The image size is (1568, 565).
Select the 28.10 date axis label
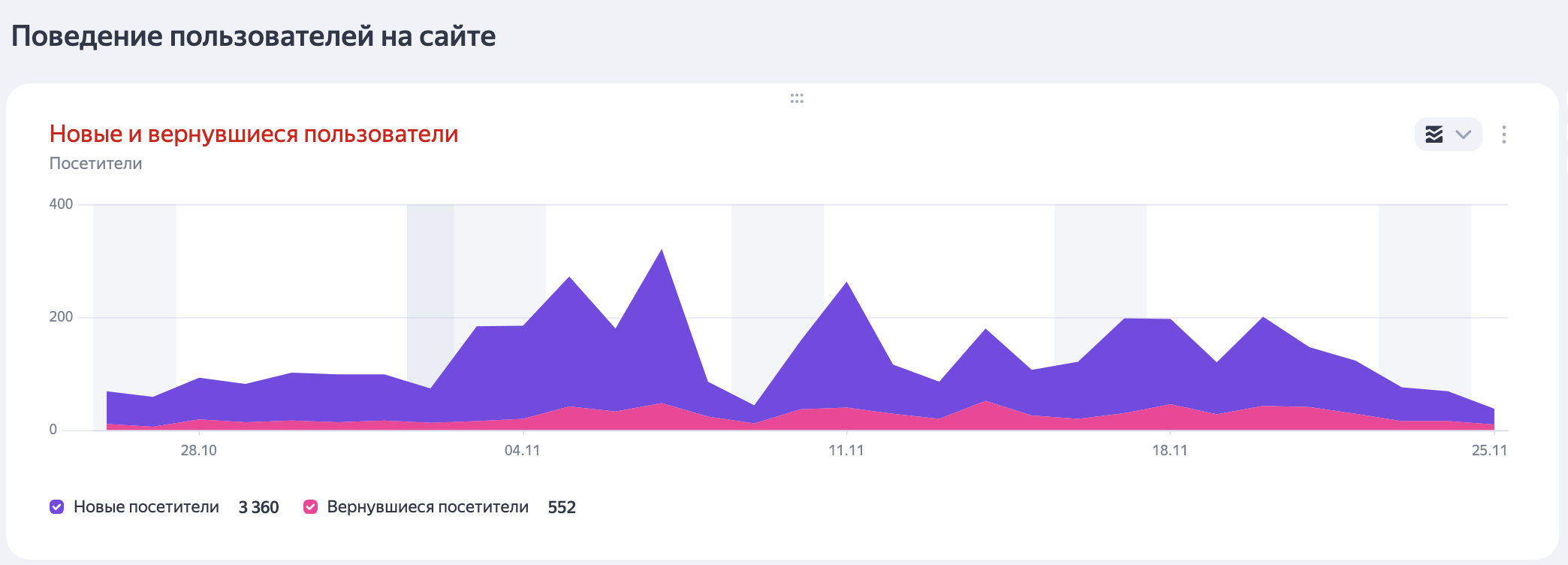click(x=198, y=450)
